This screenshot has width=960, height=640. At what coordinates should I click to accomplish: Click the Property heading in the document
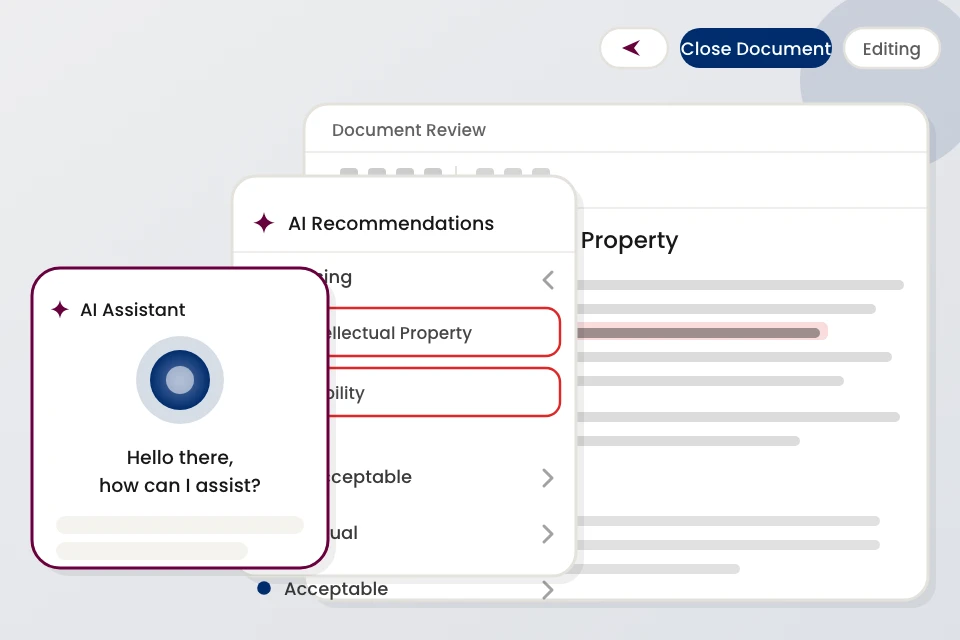point(629,241)
